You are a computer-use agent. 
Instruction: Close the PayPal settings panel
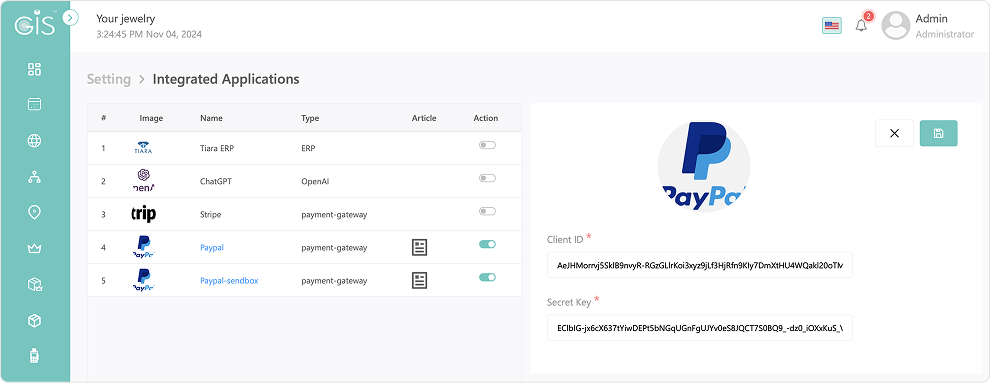coord(894,133)
